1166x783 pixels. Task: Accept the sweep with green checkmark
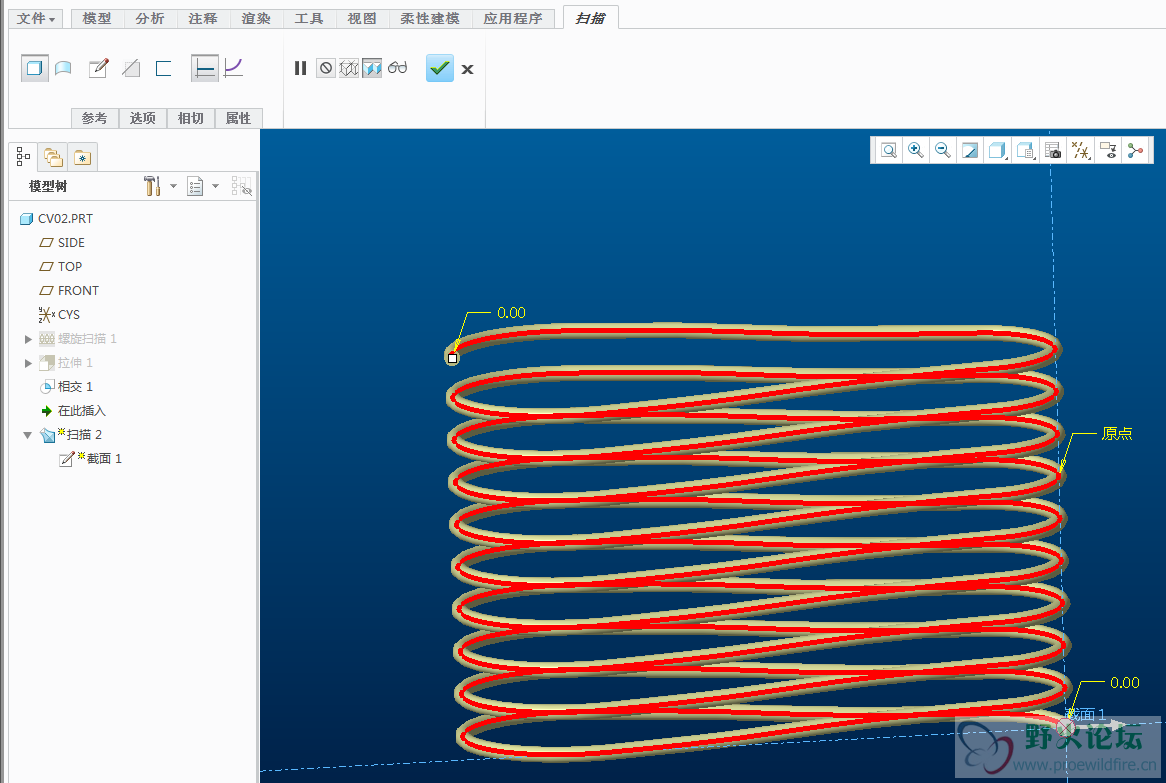click(439, 68)
